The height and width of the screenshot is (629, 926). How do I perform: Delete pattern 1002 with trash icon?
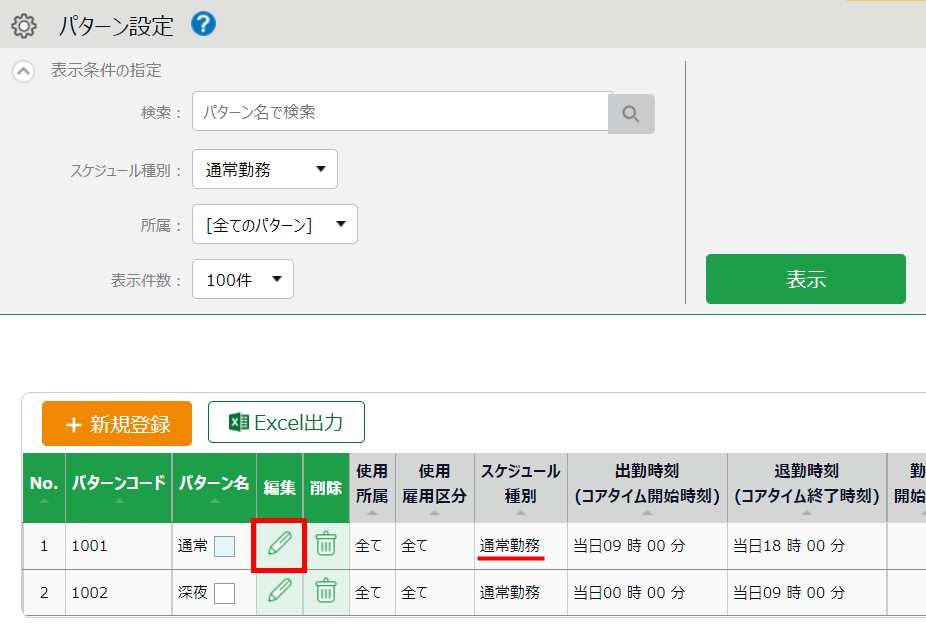[326, 591]
